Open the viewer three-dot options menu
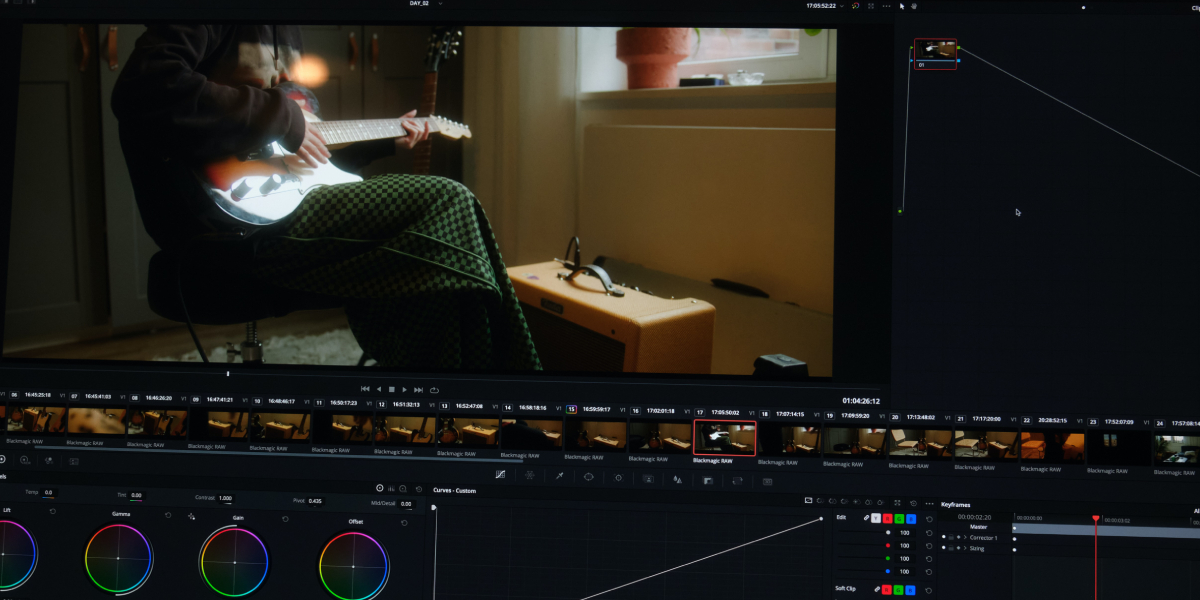The width and height of the screenshot is (1200, 600). (886, 6)
